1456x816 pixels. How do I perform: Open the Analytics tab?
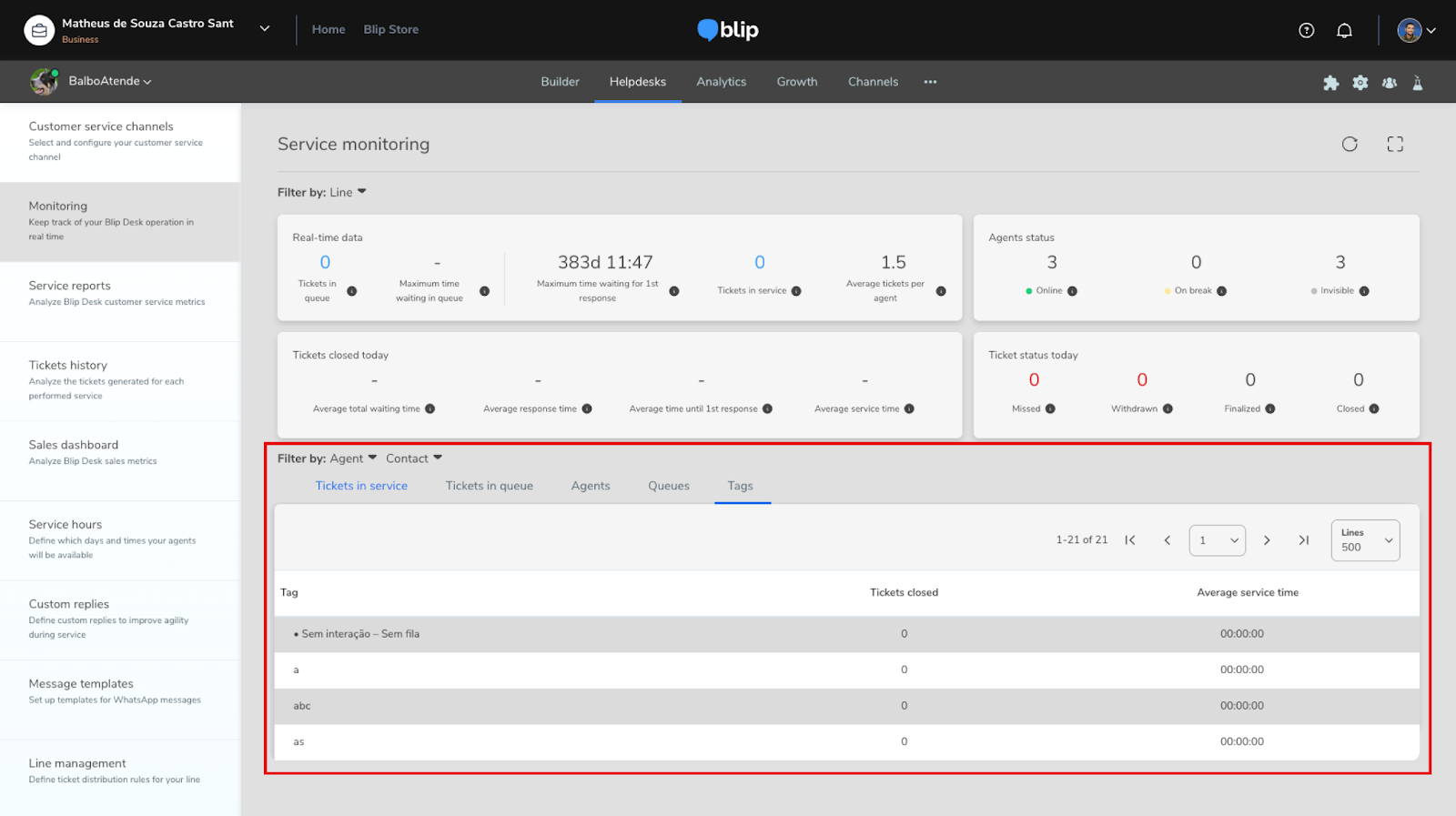point(721,82)
